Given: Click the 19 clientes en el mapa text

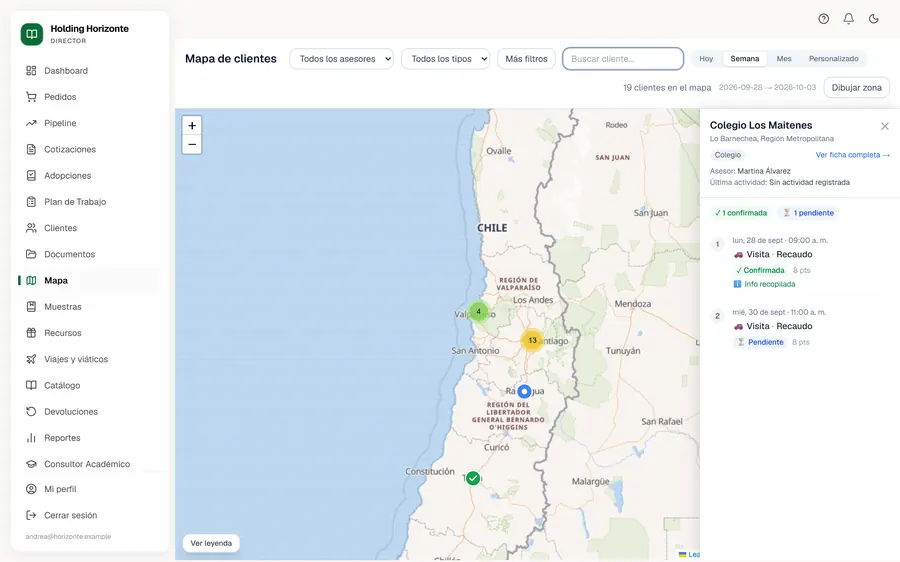Looking at the screenshot, I should [x=667, y=88].
